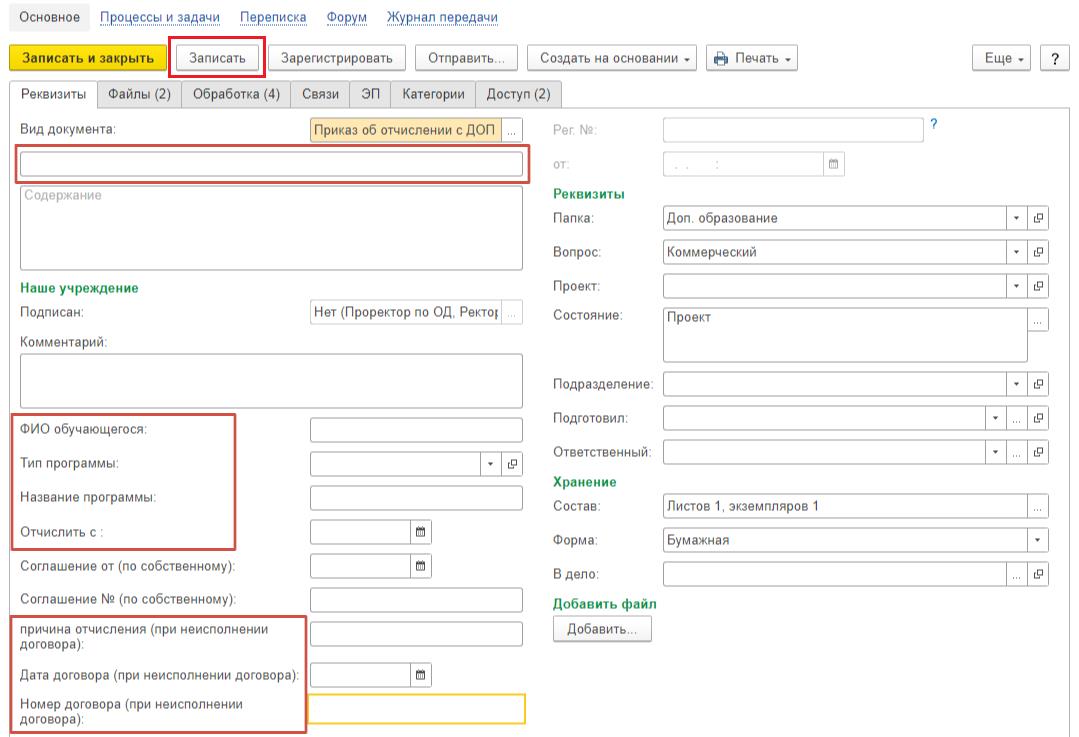The width and height of the screenshot is (1079, 737).
Task: Expand the «Тип программы» dropdown
Action: (490, 464)
